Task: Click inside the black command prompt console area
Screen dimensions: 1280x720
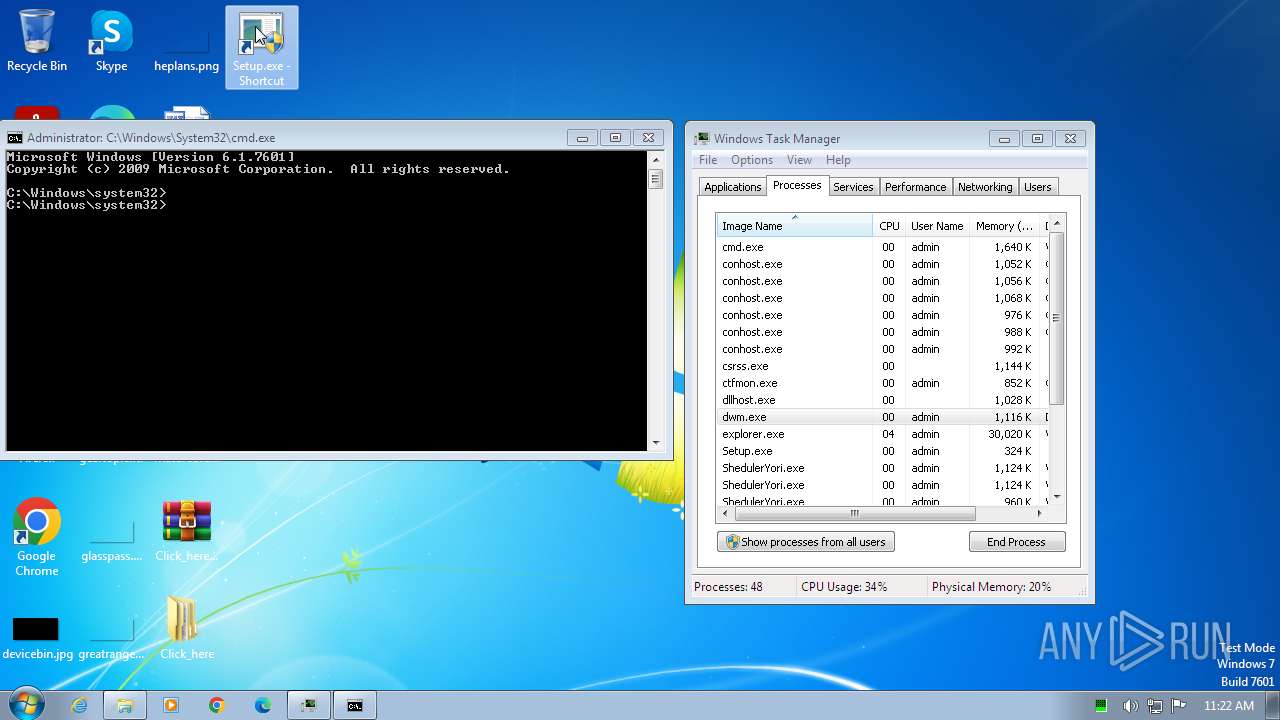Action: click(x=327, y=300)
